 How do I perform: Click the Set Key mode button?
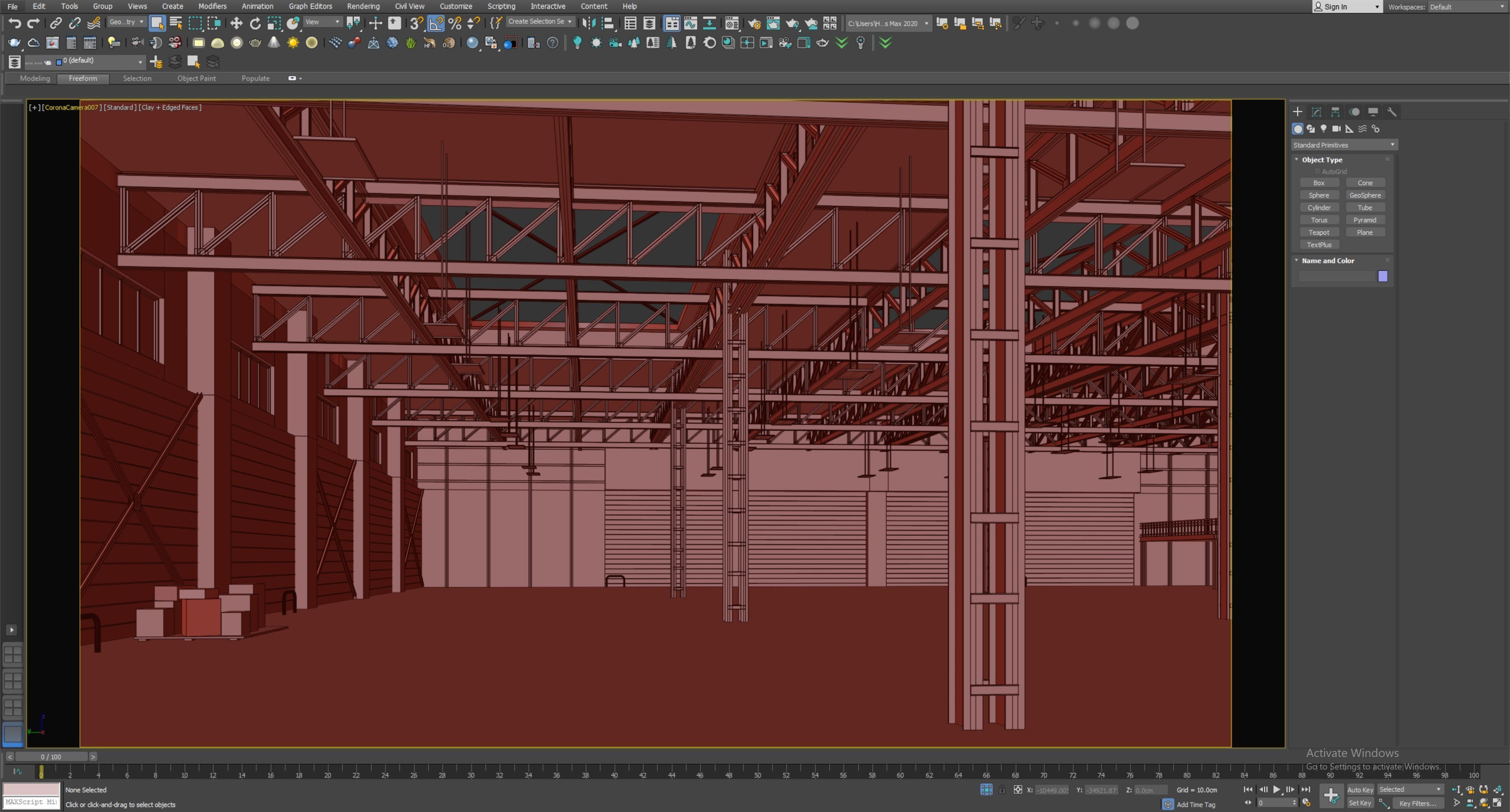click(x=1360, y=803)
